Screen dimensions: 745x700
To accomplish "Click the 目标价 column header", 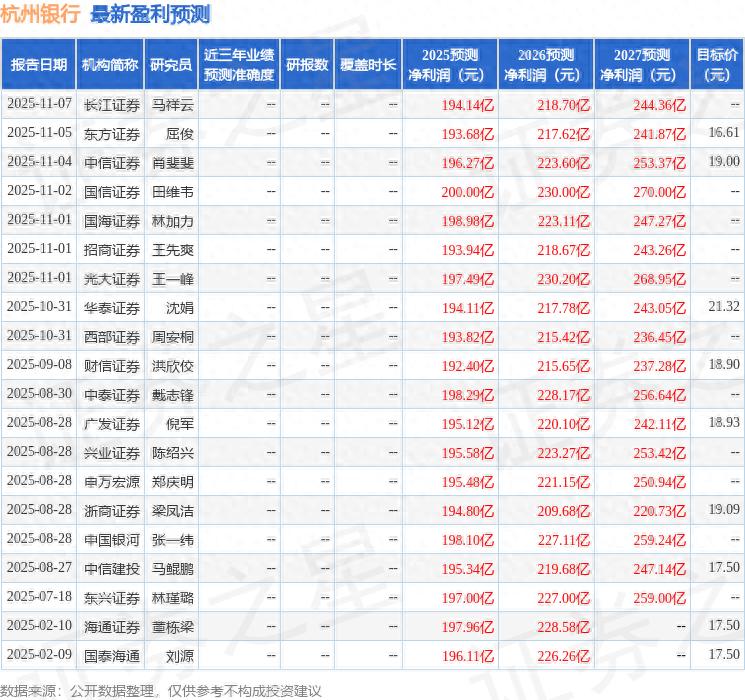I will [716, 65].
